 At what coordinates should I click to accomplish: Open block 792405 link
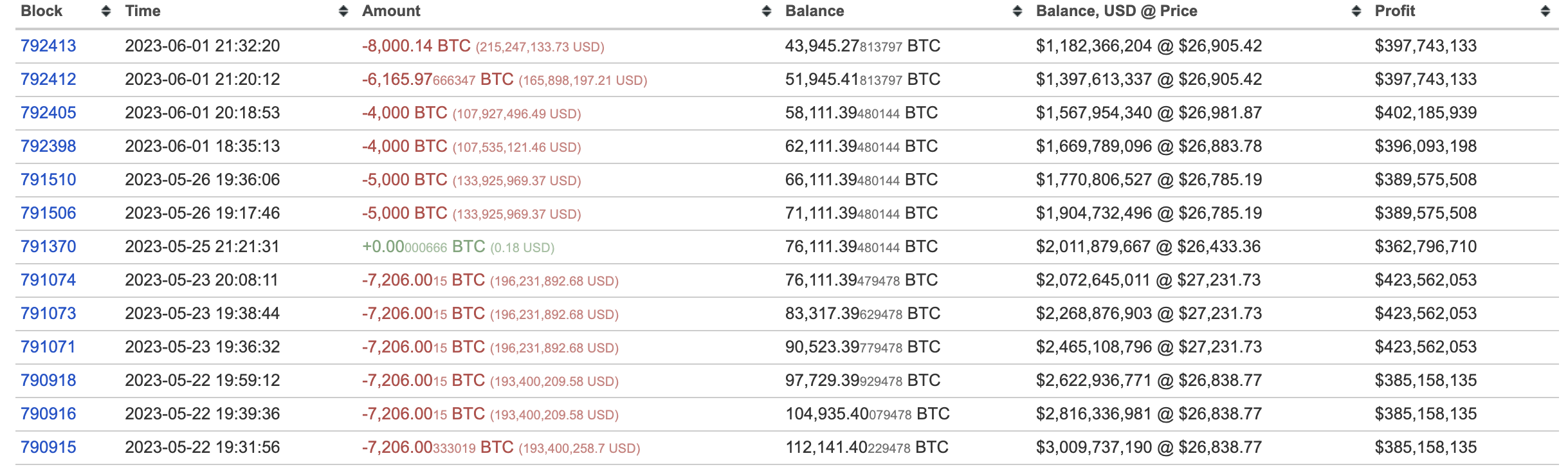[48, 113]
